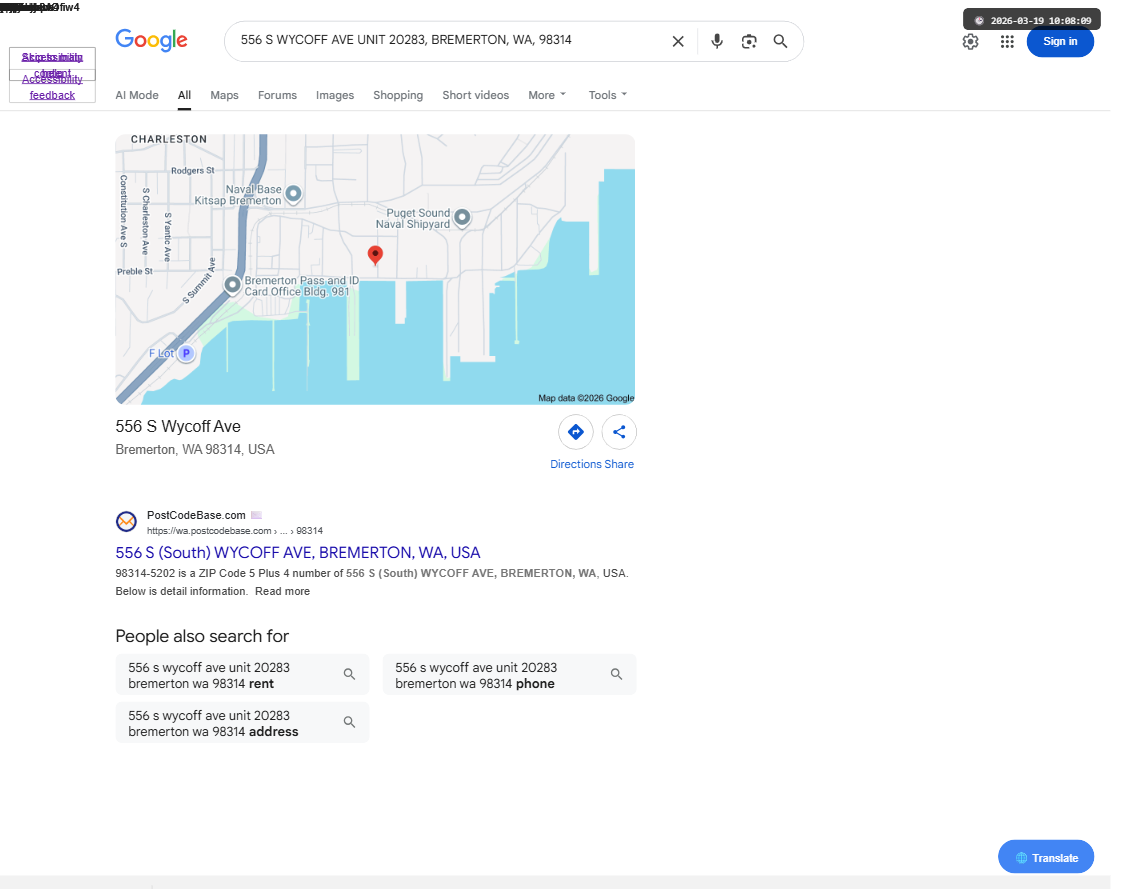1124x889 pixels.
Task: Open the map thumbnail
Action: [x=375, y=270]
